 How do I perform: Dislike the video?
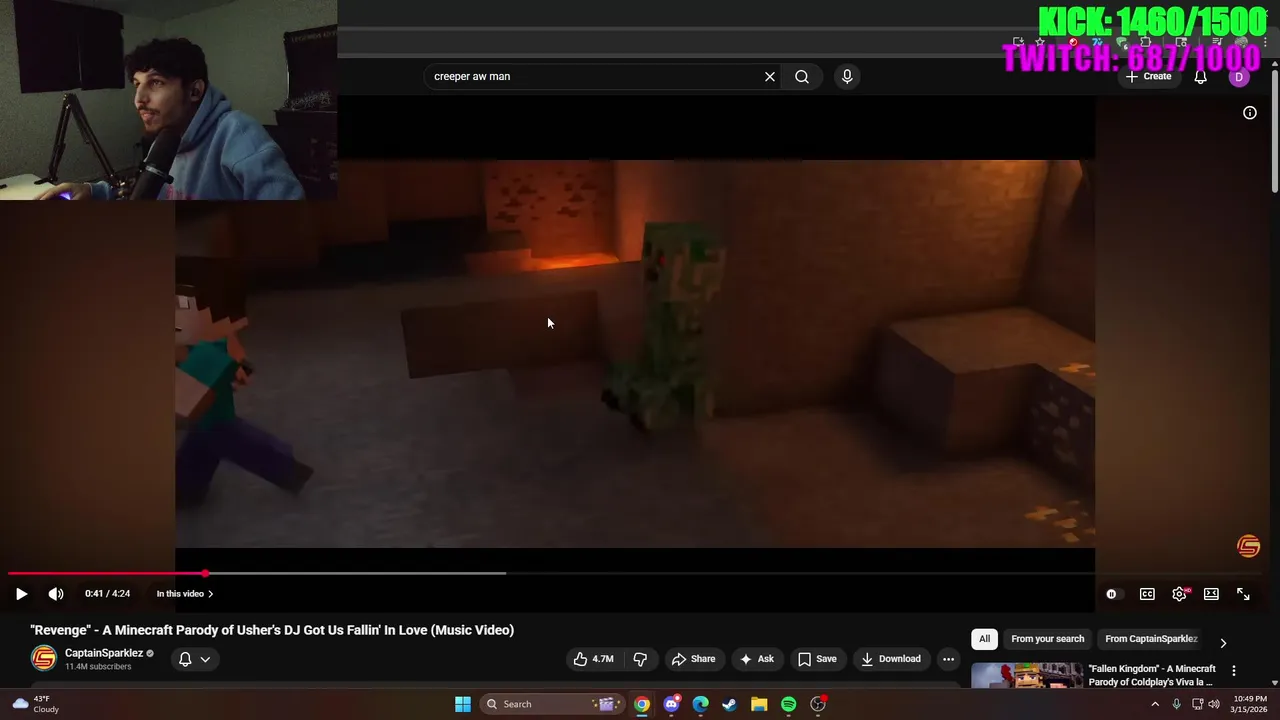click(x=641, y=659)
